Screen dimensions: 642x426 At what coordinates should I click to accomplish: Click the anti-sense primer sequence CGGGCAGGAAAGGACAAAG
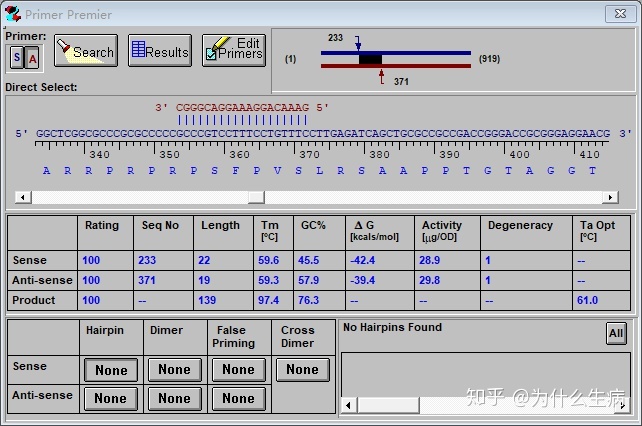point(242,108)
